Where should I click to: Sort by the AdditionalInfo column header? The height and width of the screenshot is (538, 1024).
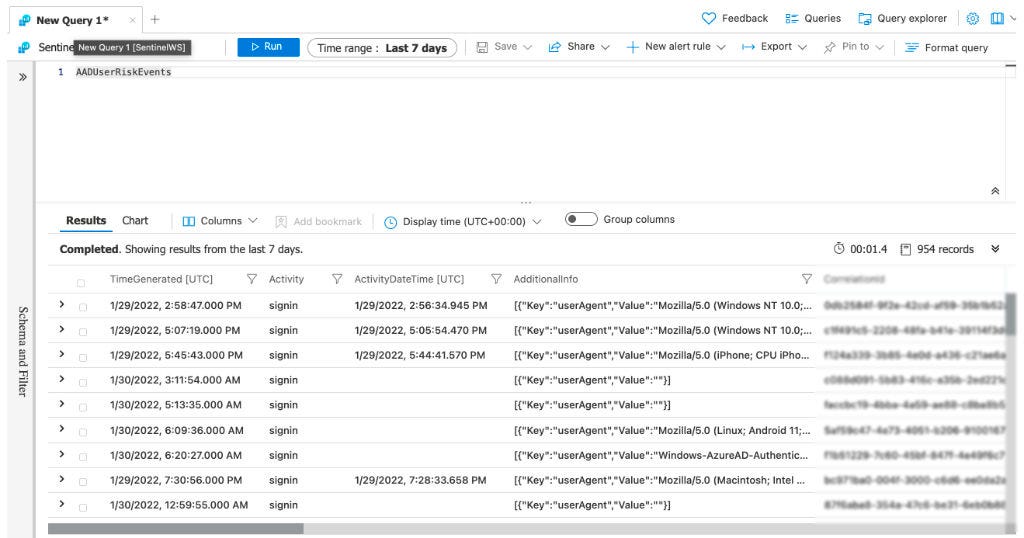[545, 279]
